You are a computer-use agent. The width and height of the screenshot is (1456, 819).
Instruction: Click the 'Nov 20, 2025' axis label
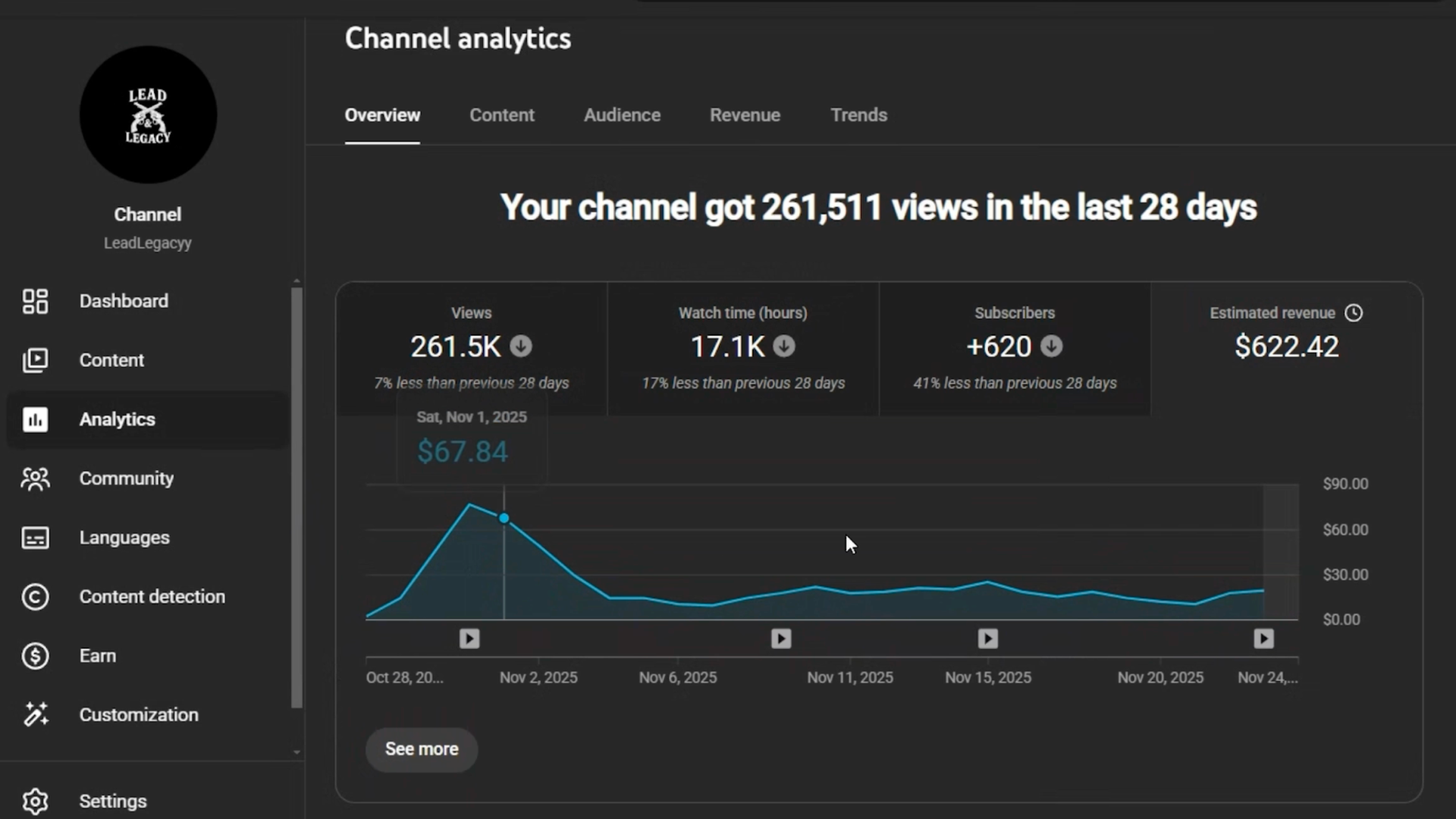click(x=1160, y=677)
